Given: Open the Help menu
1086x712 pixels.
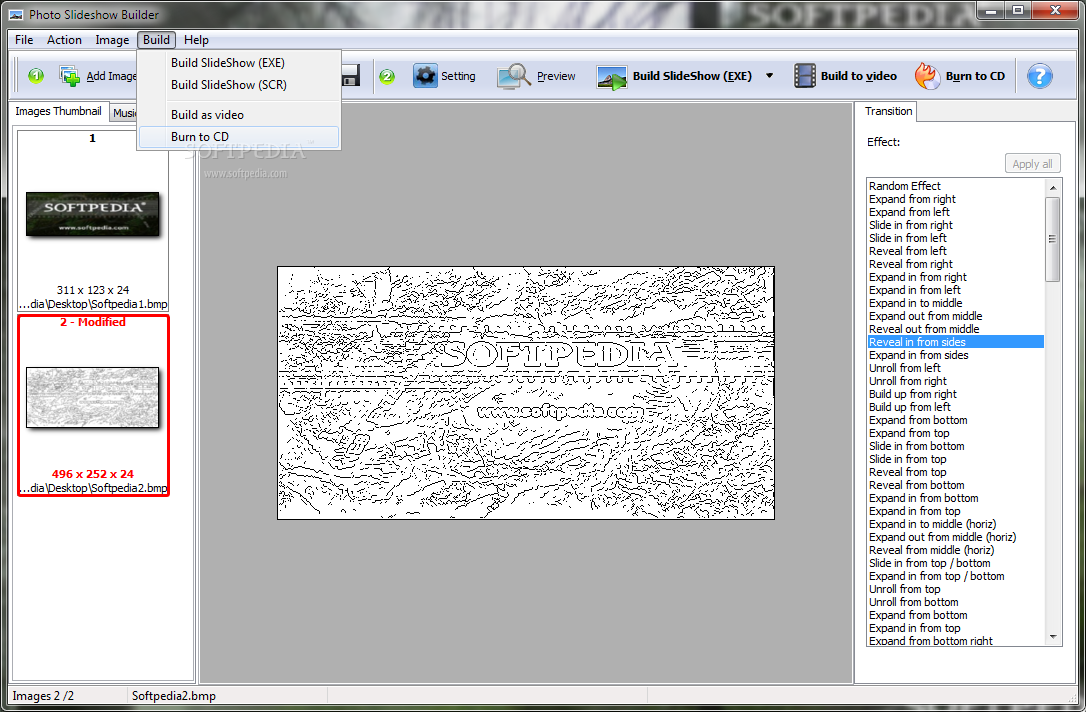Looking at the screenshot, I should coord(196,39).
